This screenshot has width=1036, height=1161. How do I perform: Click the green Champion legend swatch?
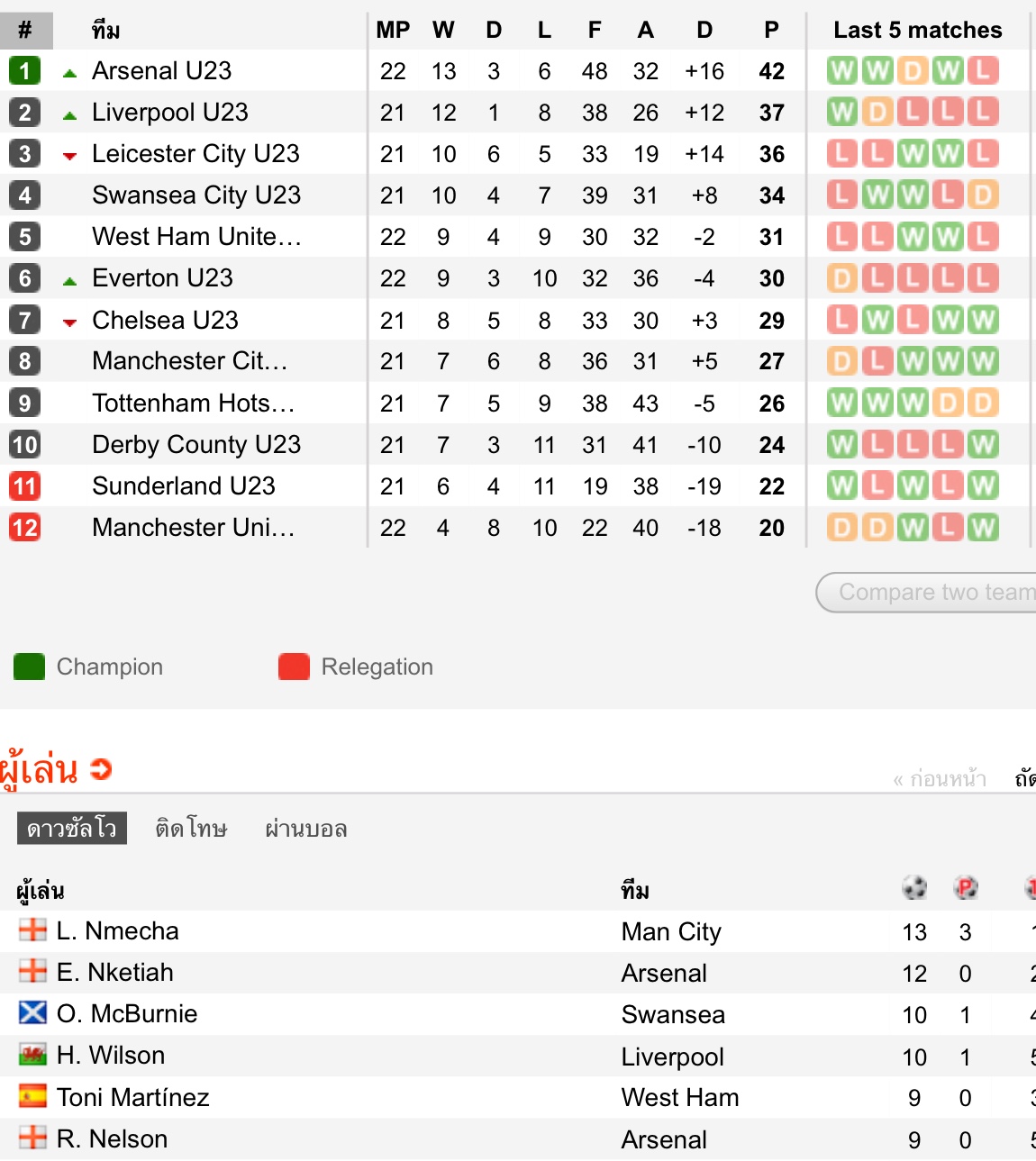click(30, 667)
